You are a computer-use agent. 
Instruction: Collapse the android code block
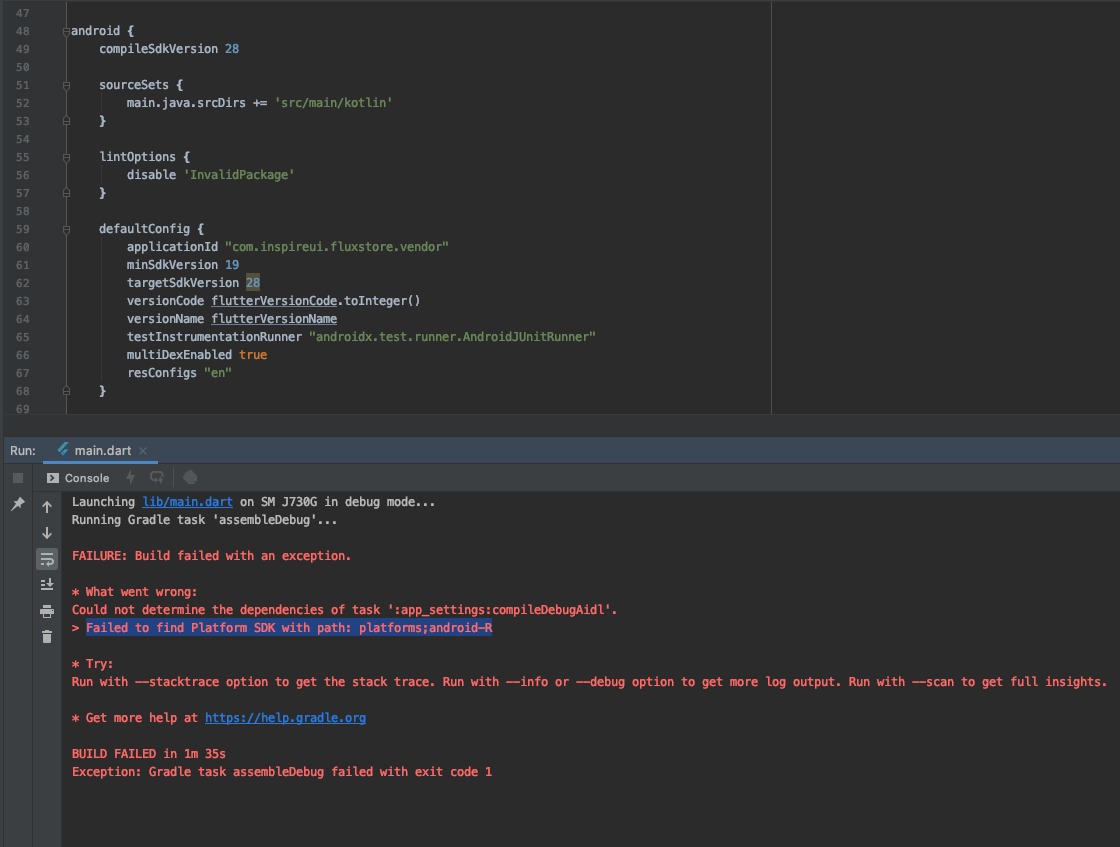[x=65, y=30]
